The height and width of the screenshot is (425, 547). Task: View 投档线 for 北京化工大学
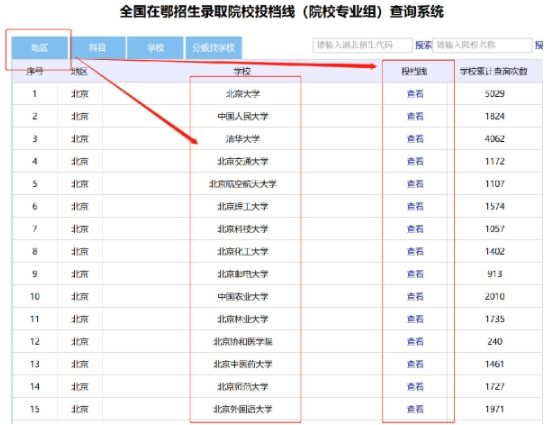click(415, 251)
